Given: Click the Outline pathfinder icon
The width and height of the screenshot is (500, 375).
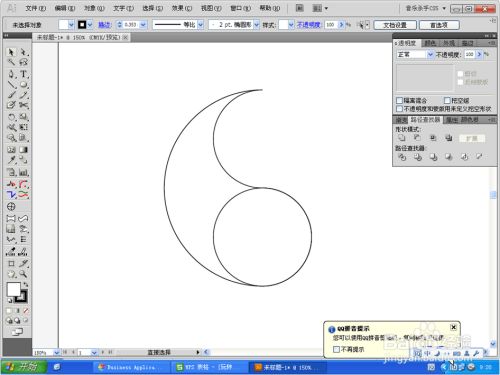Looking at the screenshot, I should pos(464,157).
